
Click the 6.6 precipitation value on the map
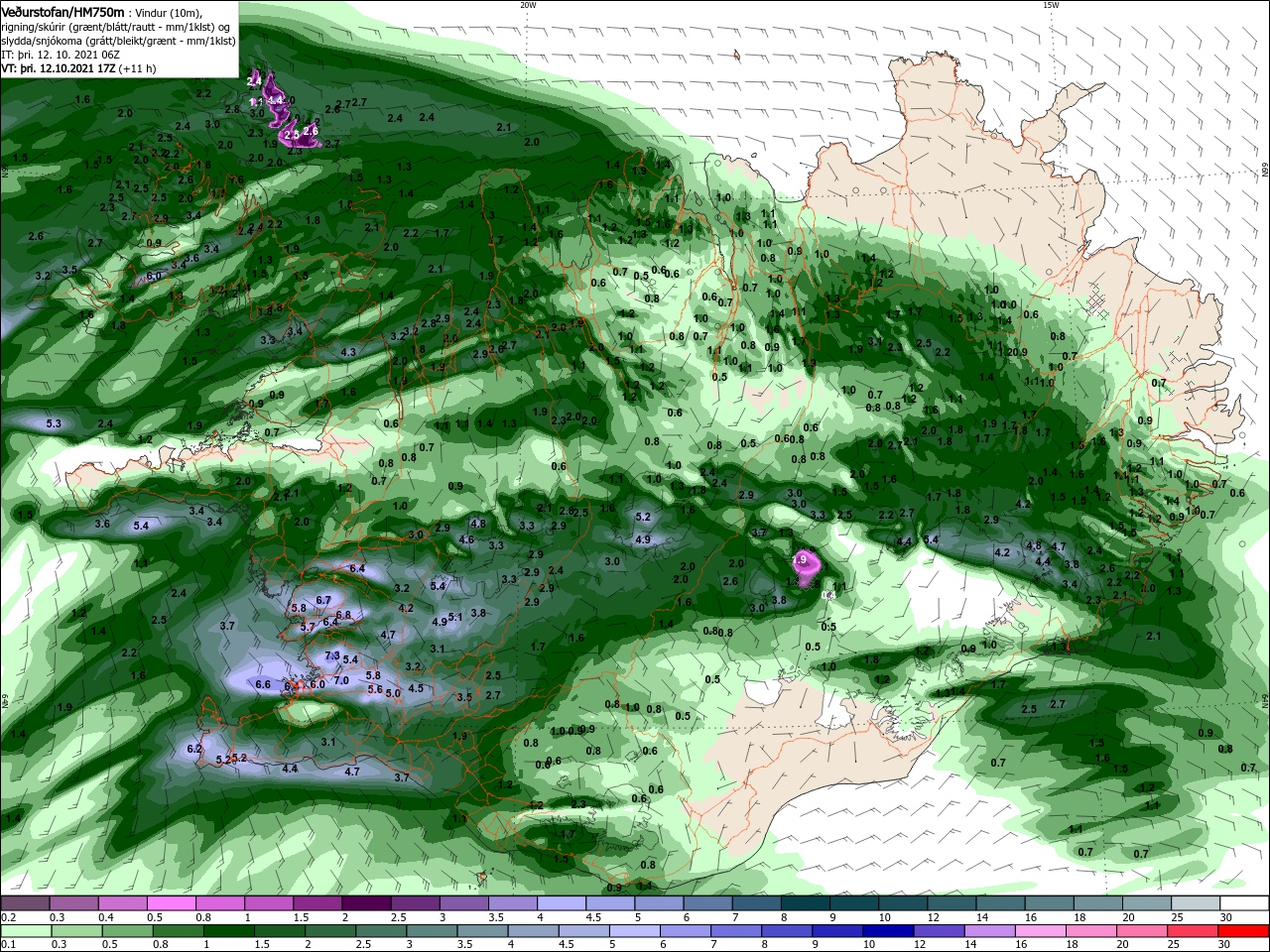pos(263,684)
